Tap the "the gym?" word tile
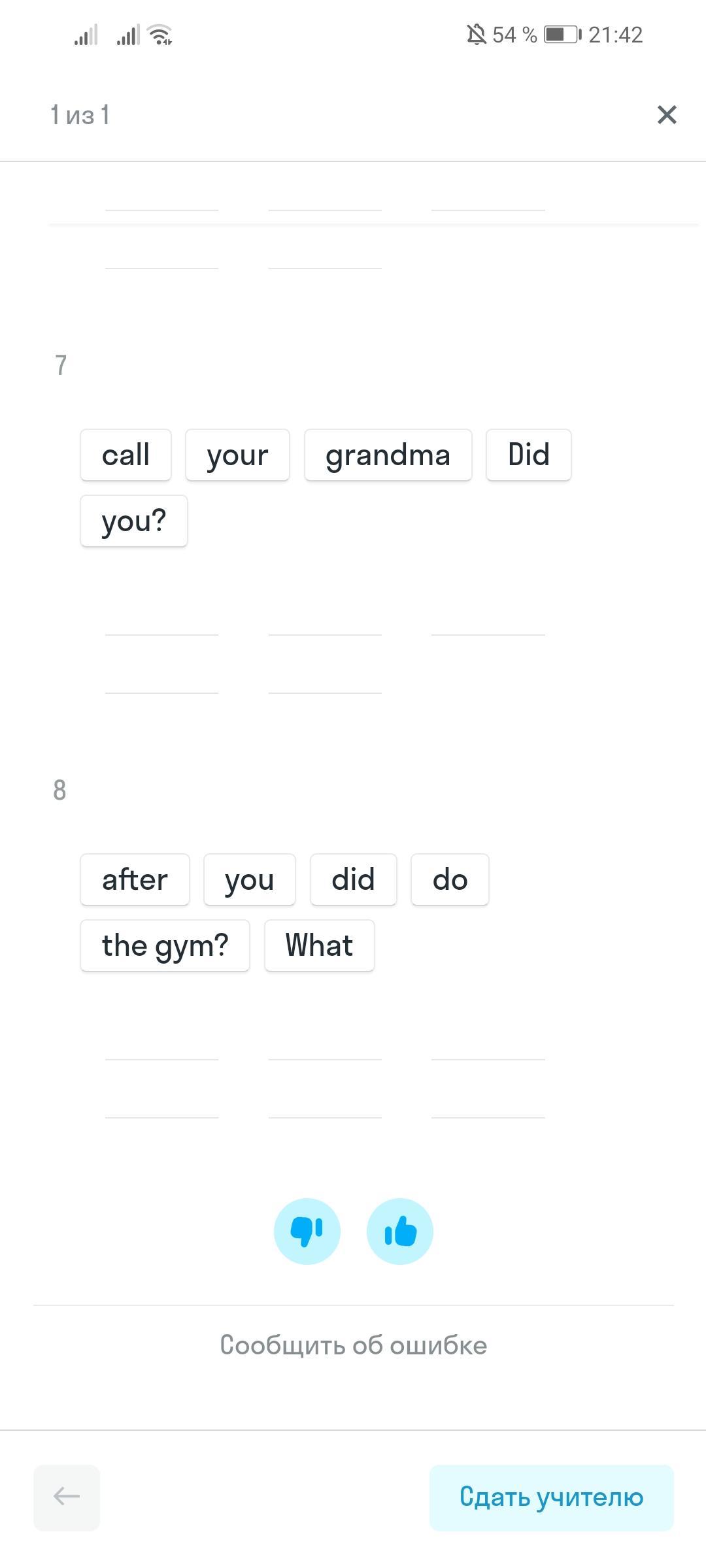 (165, 945)
